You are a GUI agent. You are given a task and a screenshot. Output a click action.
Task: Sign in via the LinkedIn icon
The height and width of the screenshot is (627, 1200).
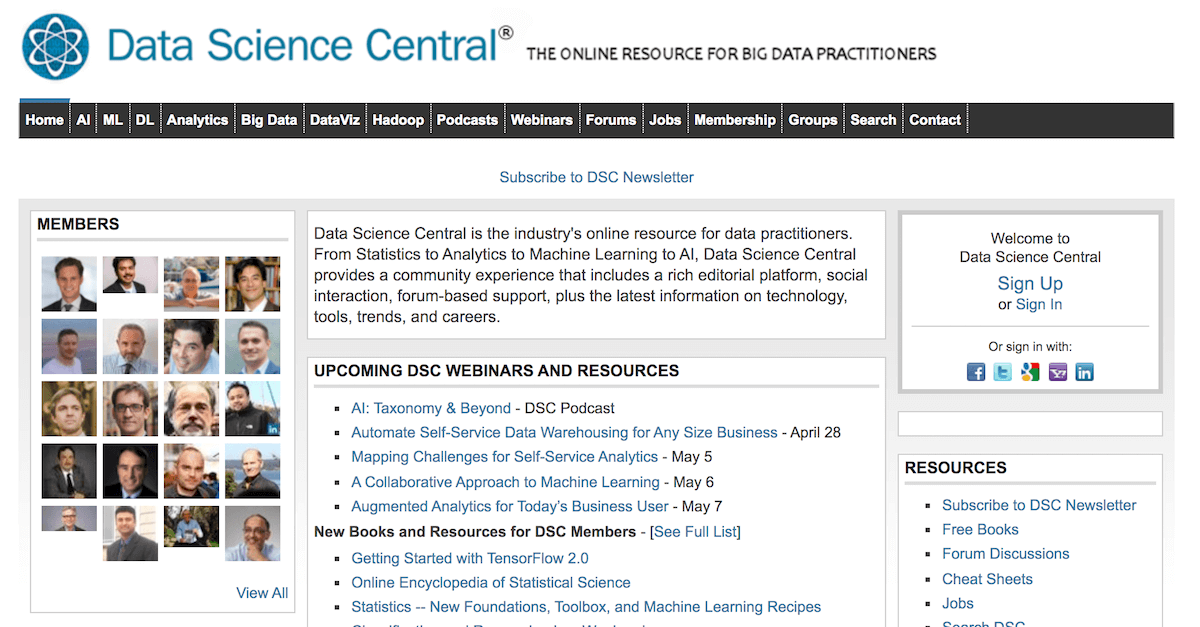click(1084, 371)
